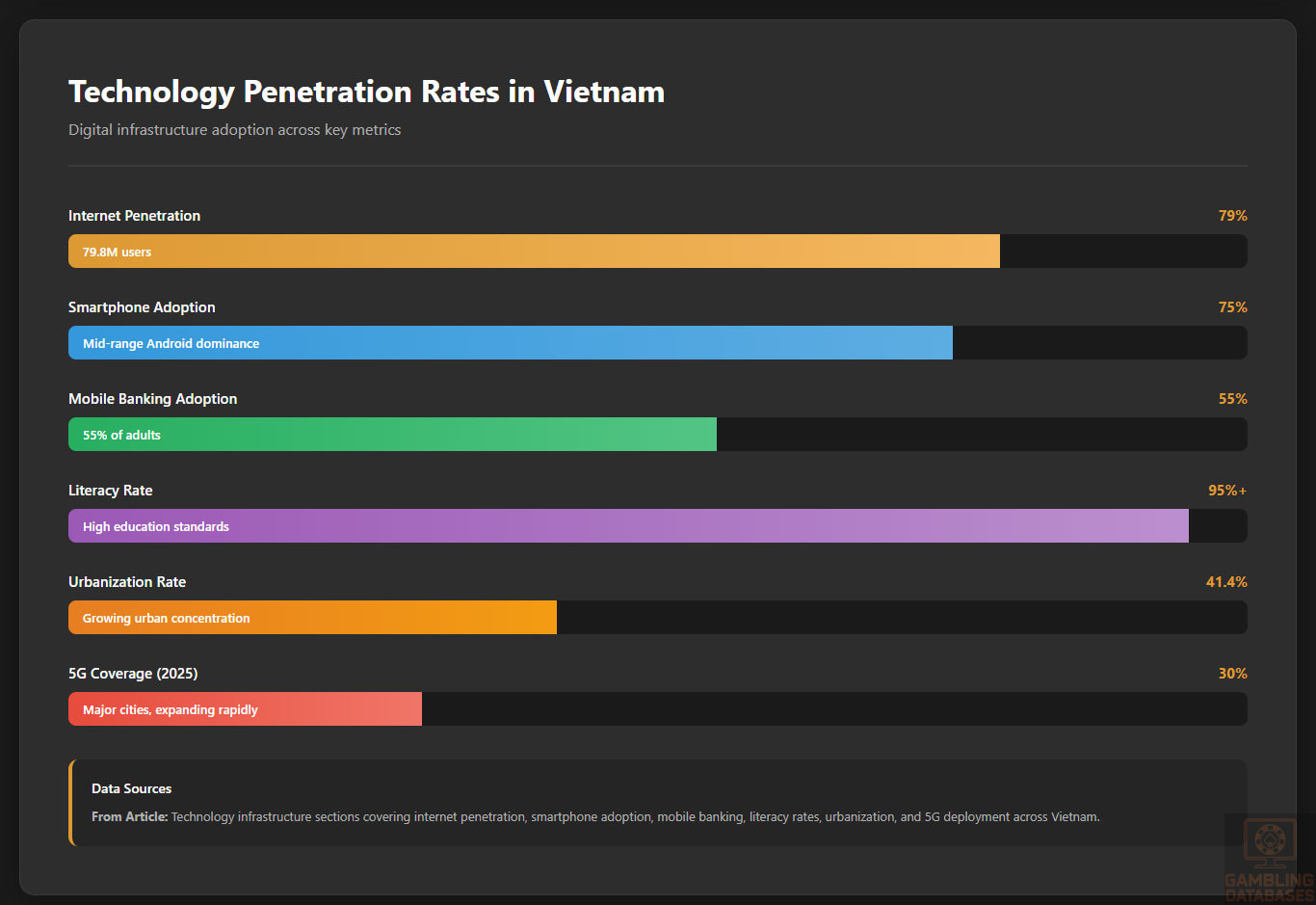Screen dimensions: 1316x905
Task: Click the 'Mid-range Android dominance' caption
Action: click(x=171, y=344)
